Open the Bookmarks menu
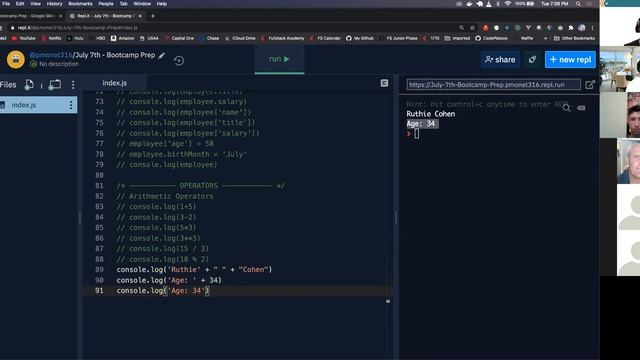This screenshot has width=640, height=360. pyautogui.click(x=80, y=4)
